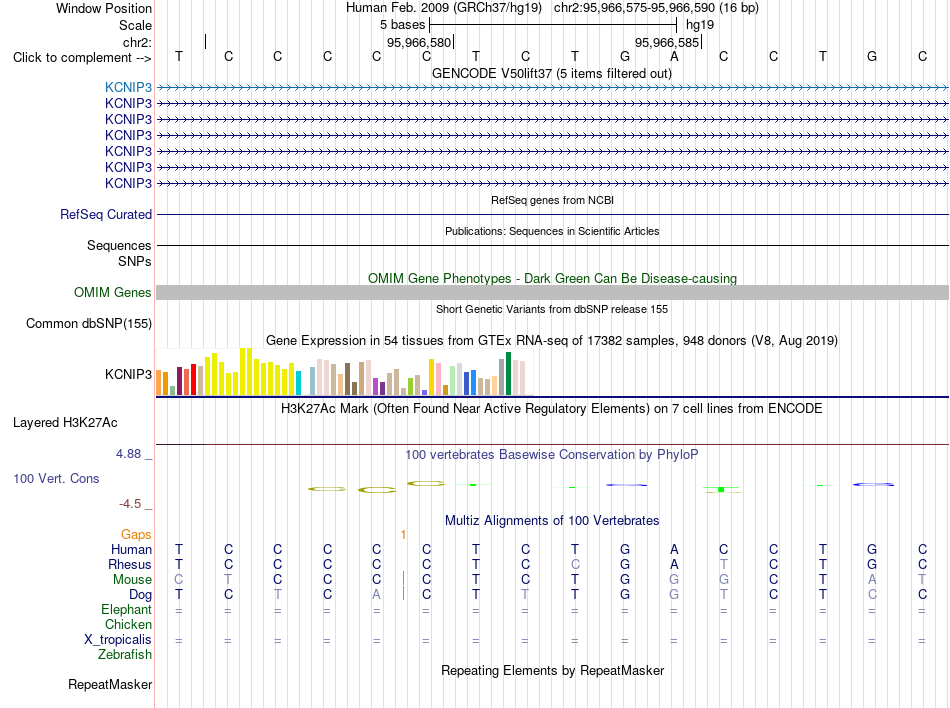950x708 pixels.
Task: Click the 'A' base in the Dog row
Action: pos(376,595)
